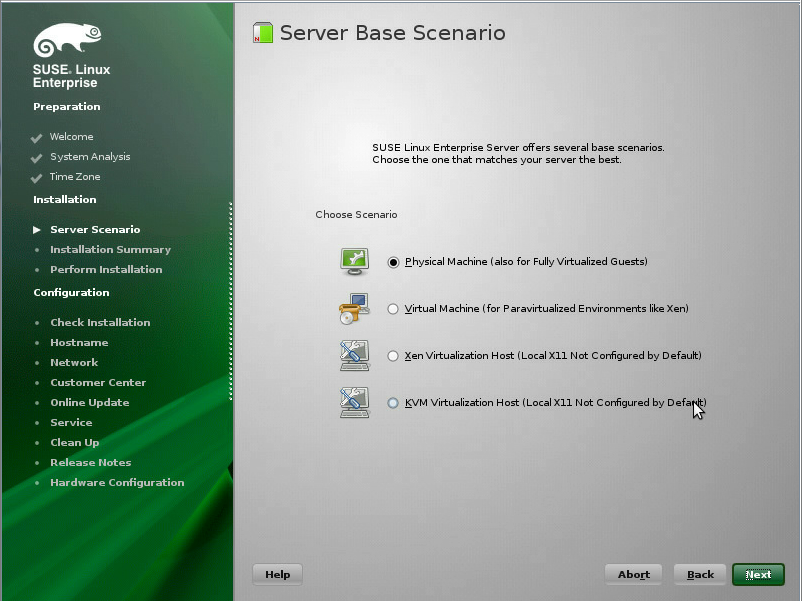Click the Virtual Machine option label text
Screen dimensions: 802x601
pyautogui.click(x=547, y=309)
